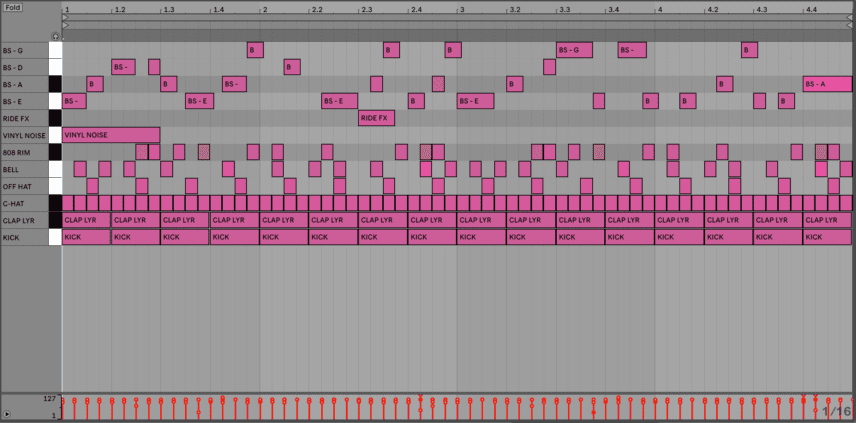Select the long VINYL NOISE note
The height and width of the screenshot is (423, 856).
[x=111, y=135]
